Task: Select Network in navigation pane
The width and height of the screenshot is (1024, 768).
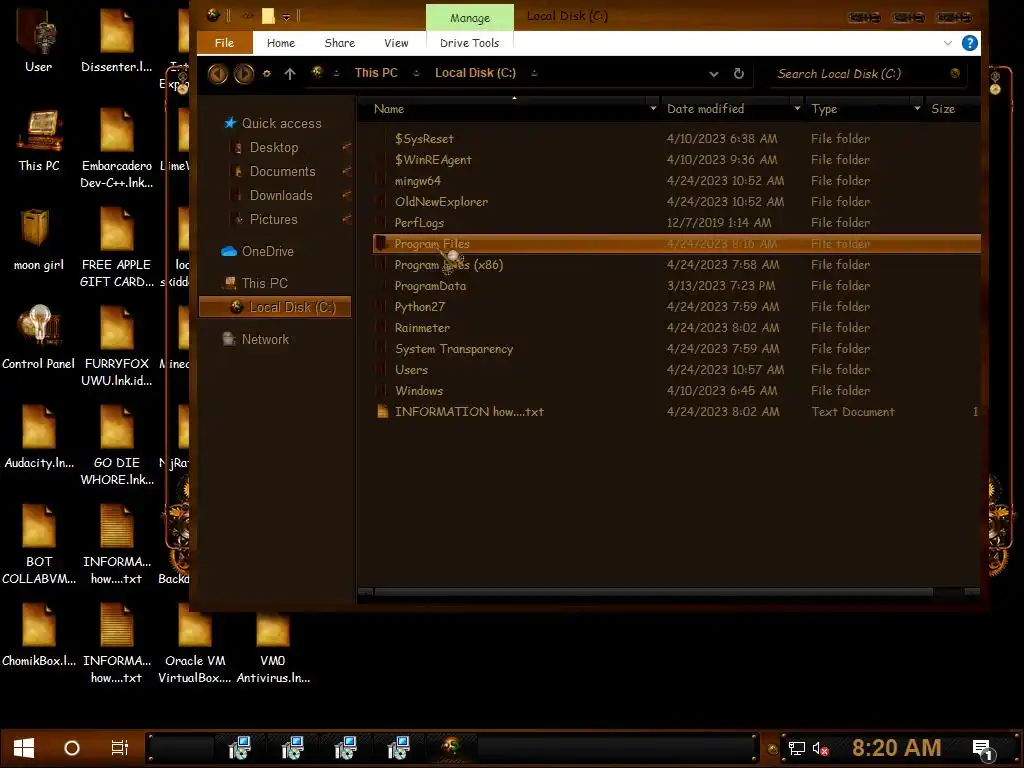Action: click(265, 340)
